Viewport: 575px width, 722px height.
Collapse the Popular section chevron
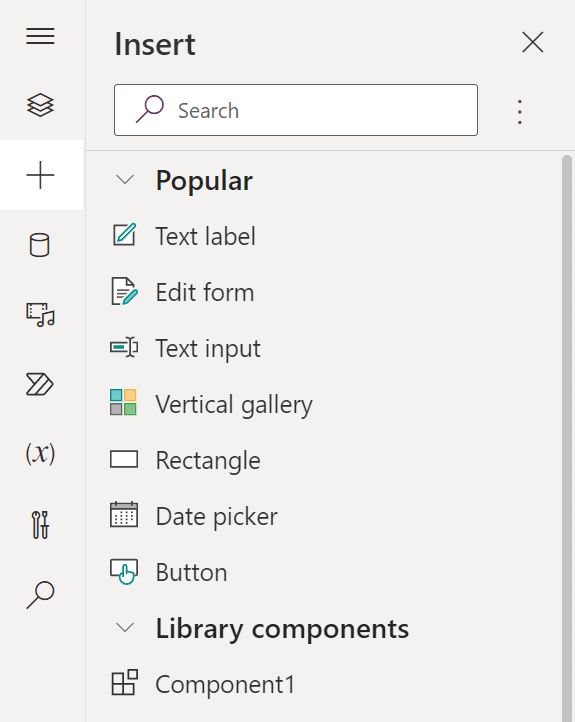tap(125, 179)
